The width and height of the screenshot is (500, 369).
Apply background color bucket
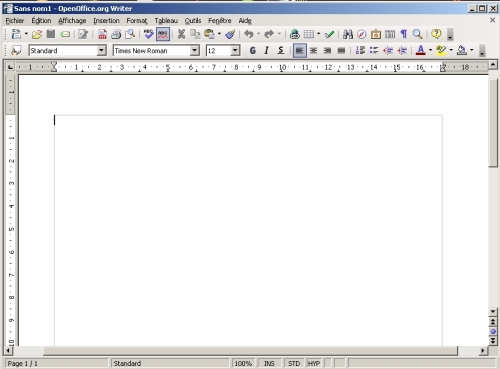tap(462, 51)
